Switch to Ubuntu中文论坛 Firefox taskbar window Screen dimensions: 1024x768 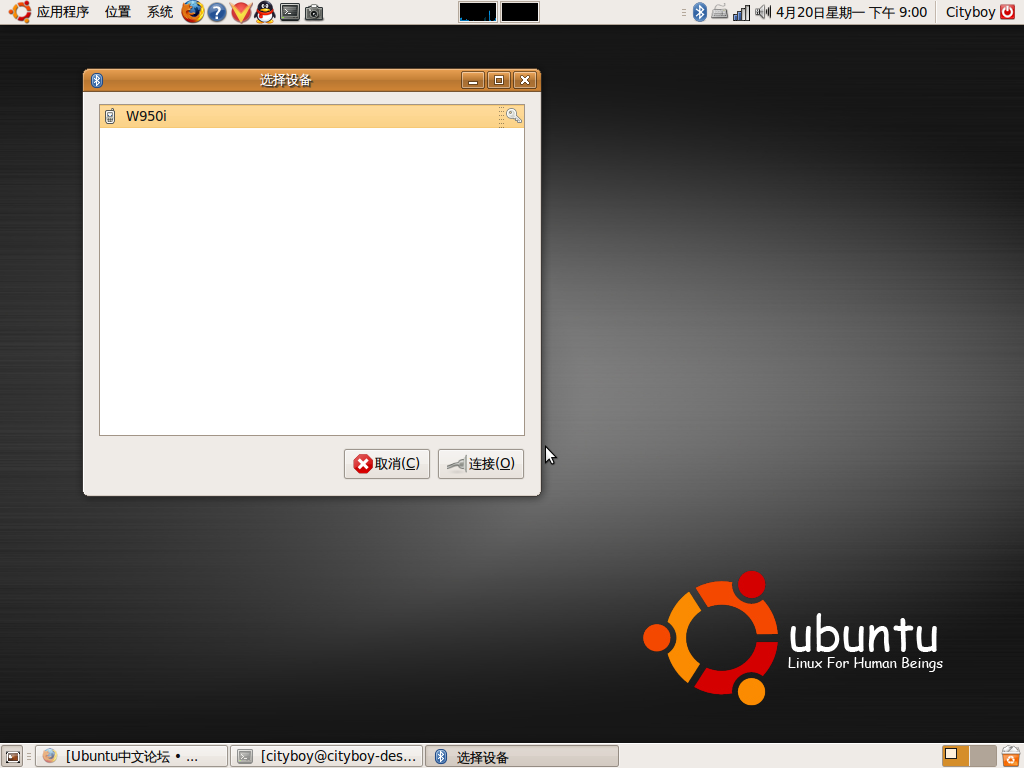(x=131, y=756)
